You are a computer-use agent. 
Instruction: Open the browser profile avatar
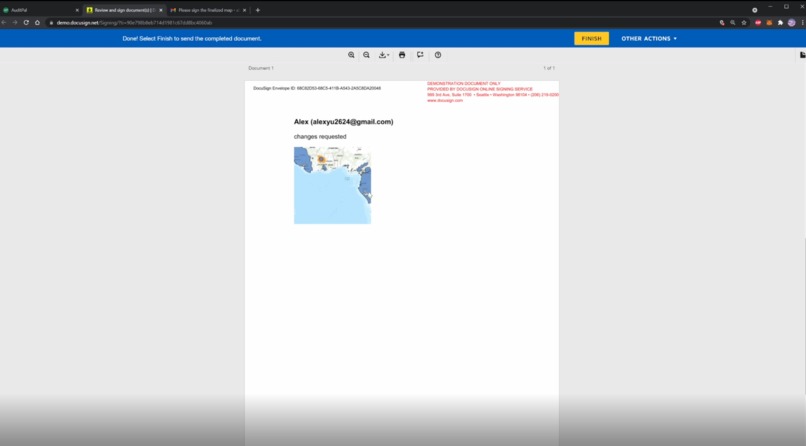(x=792, y=23)
